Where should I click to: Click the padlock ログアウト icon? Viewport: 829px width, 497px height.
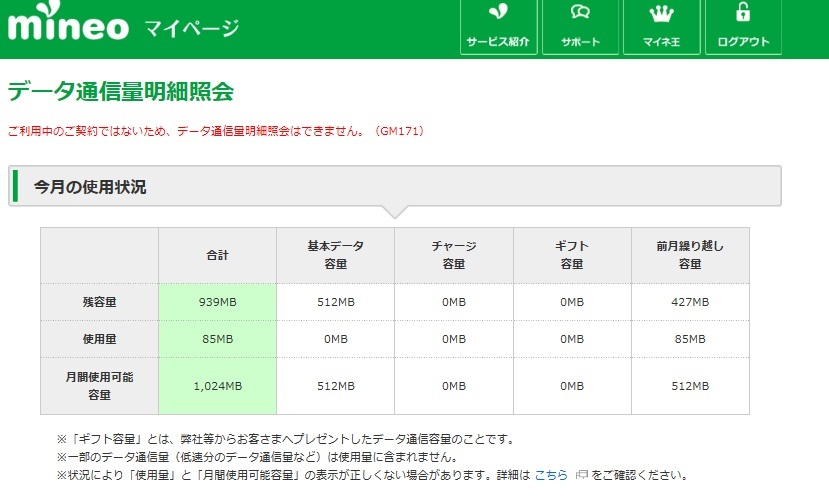click(x=743, y=13)
